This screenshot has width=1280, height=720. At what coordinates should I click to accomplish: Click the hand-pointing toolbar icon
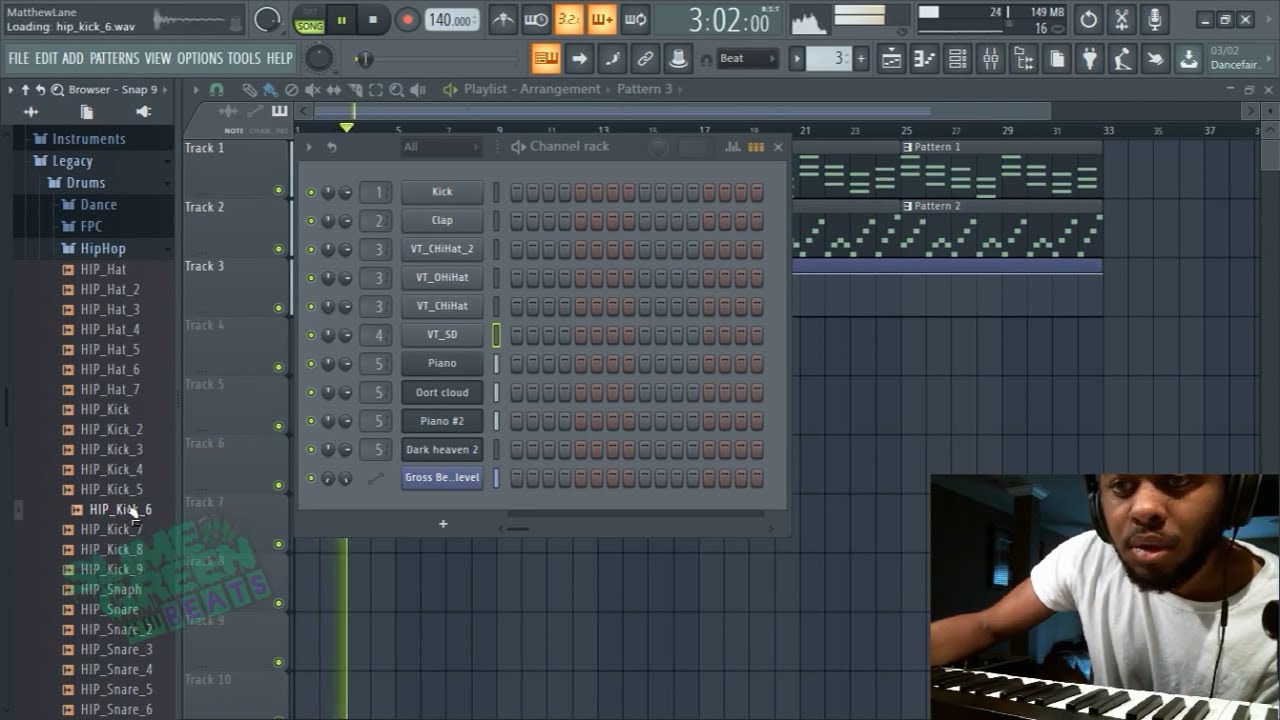pyautogui.click(x=1155, y=59)
